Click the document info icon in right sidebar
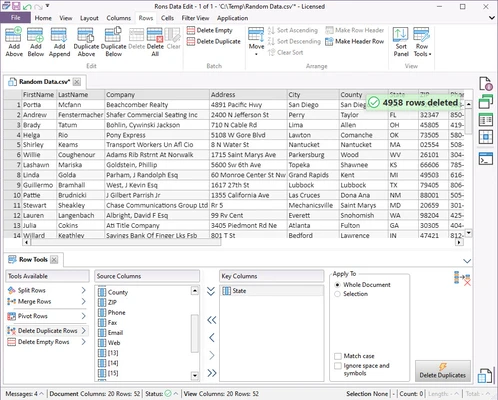 click(x=486, y=84)
